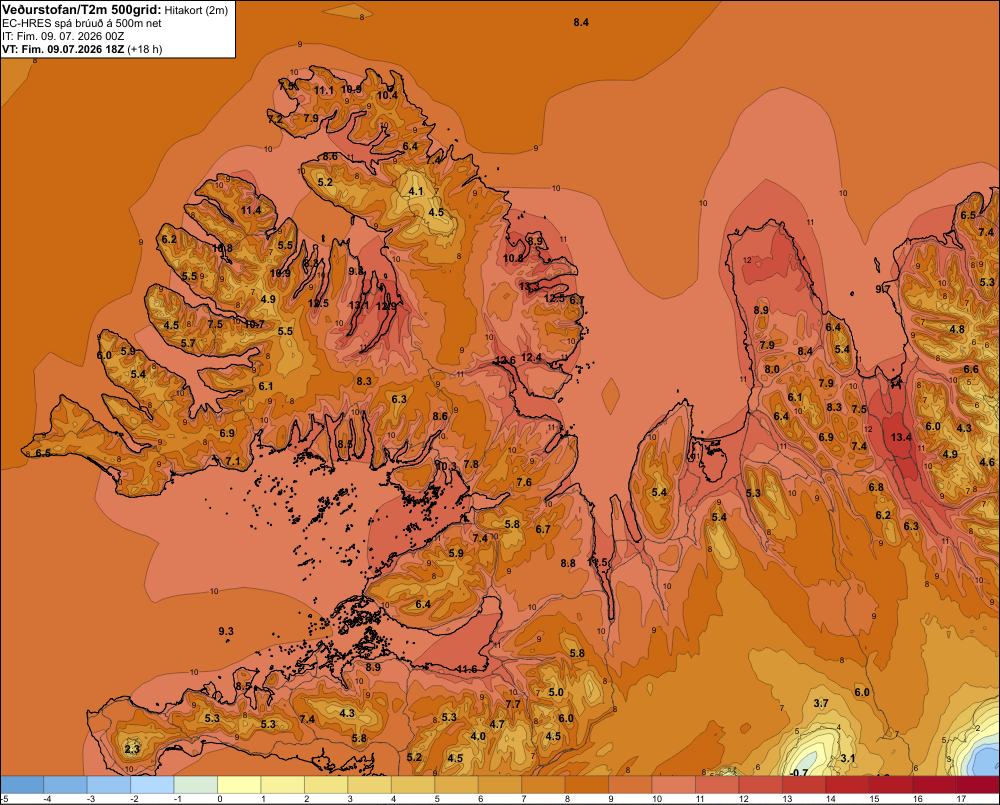Click the legend swatch between -5 and -4

click(x=22, y=785)
